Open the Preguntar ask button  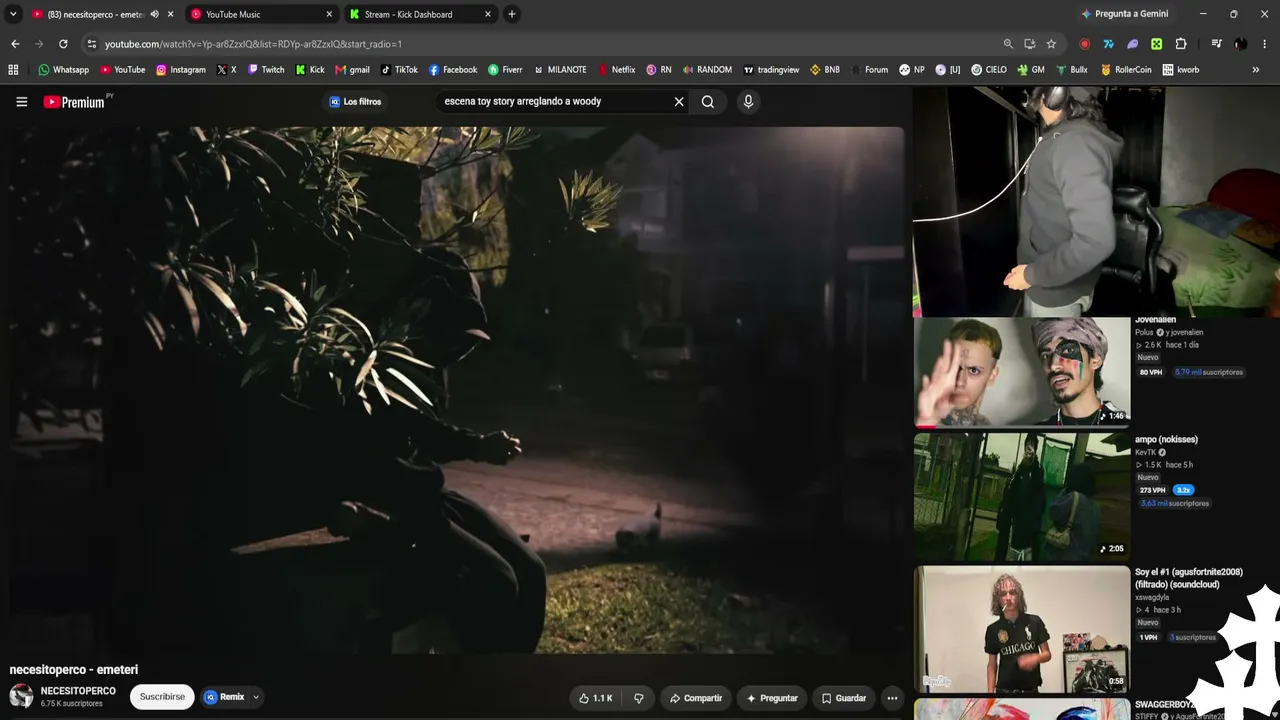point(772,698)
